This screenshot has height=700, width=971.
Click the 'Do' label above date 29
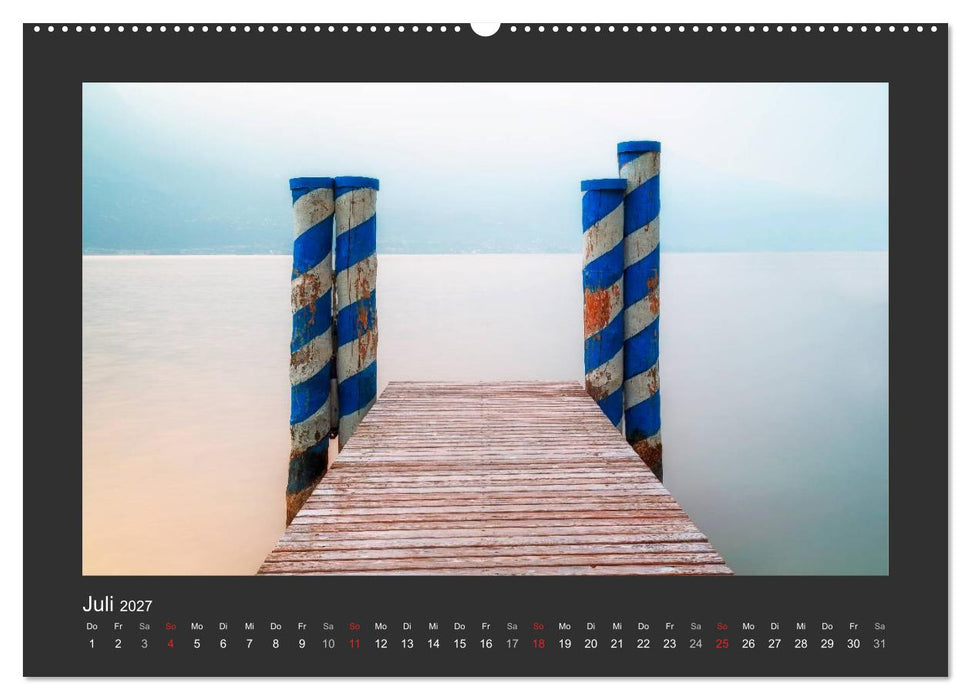[x=827, y=626]
